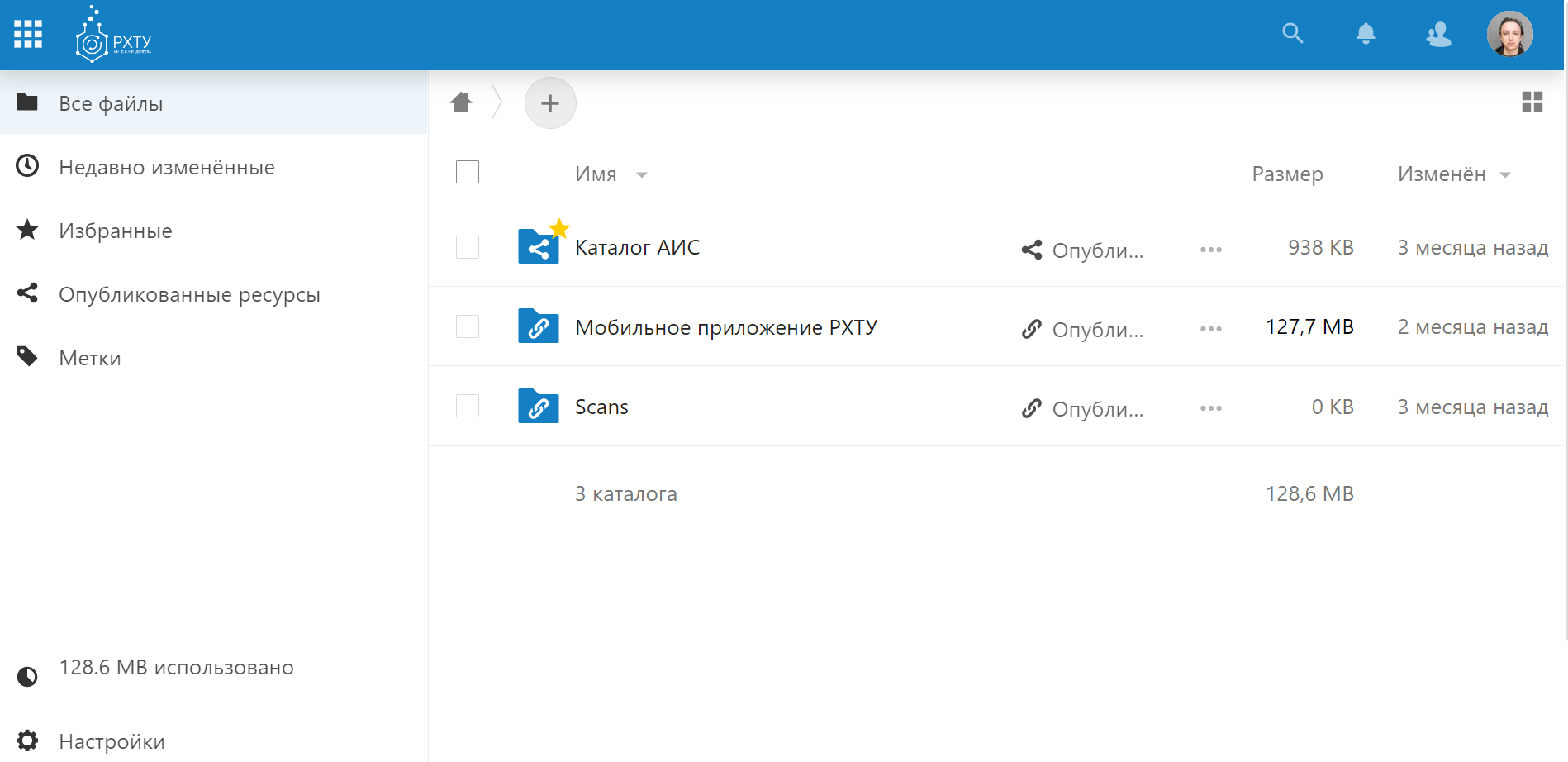Open the user avatar menu
The image size is (1568, 762).
pos(1509,34)
